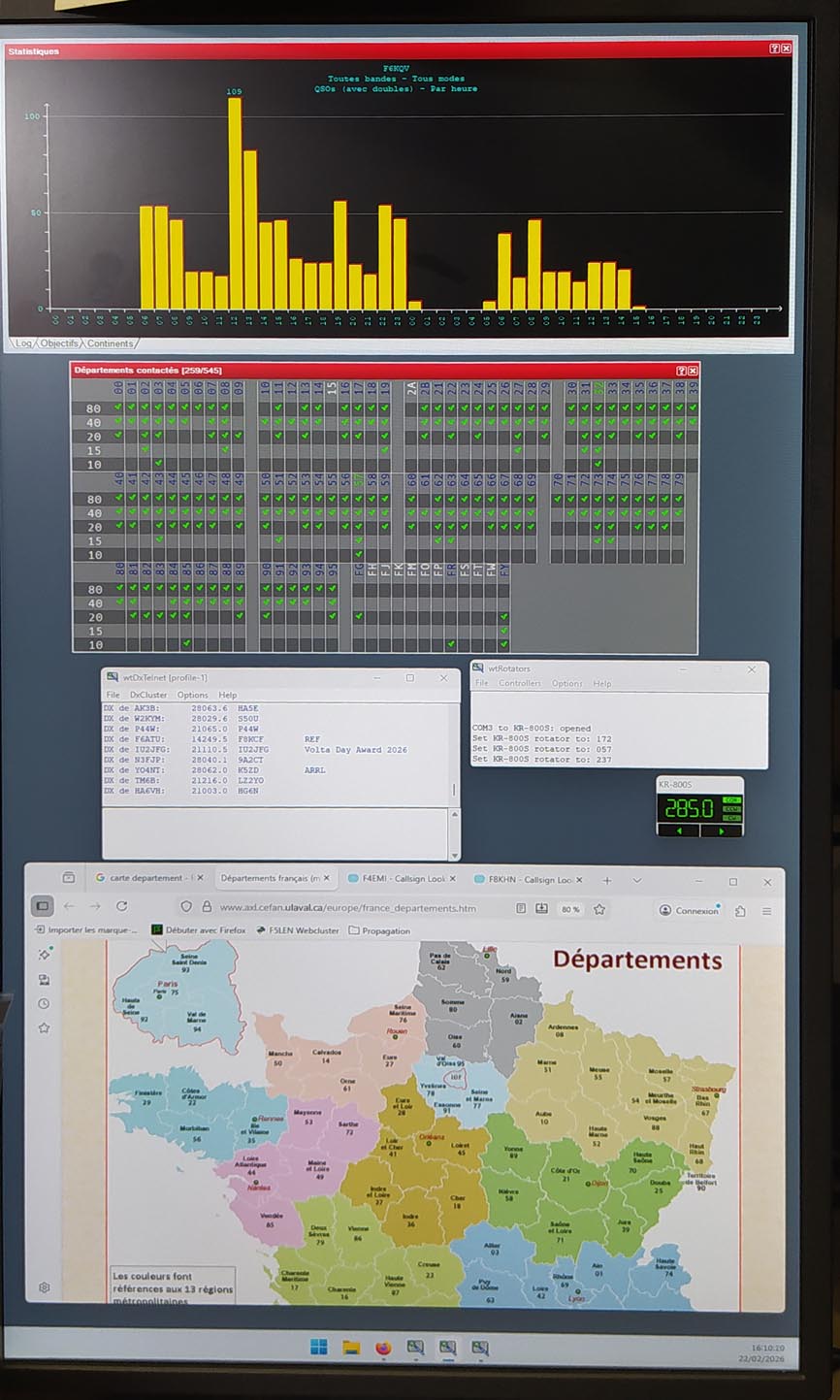Toggle reader view icon in address bar
The height and width of the screenshot is (1400, 840).
pos(521,909)
